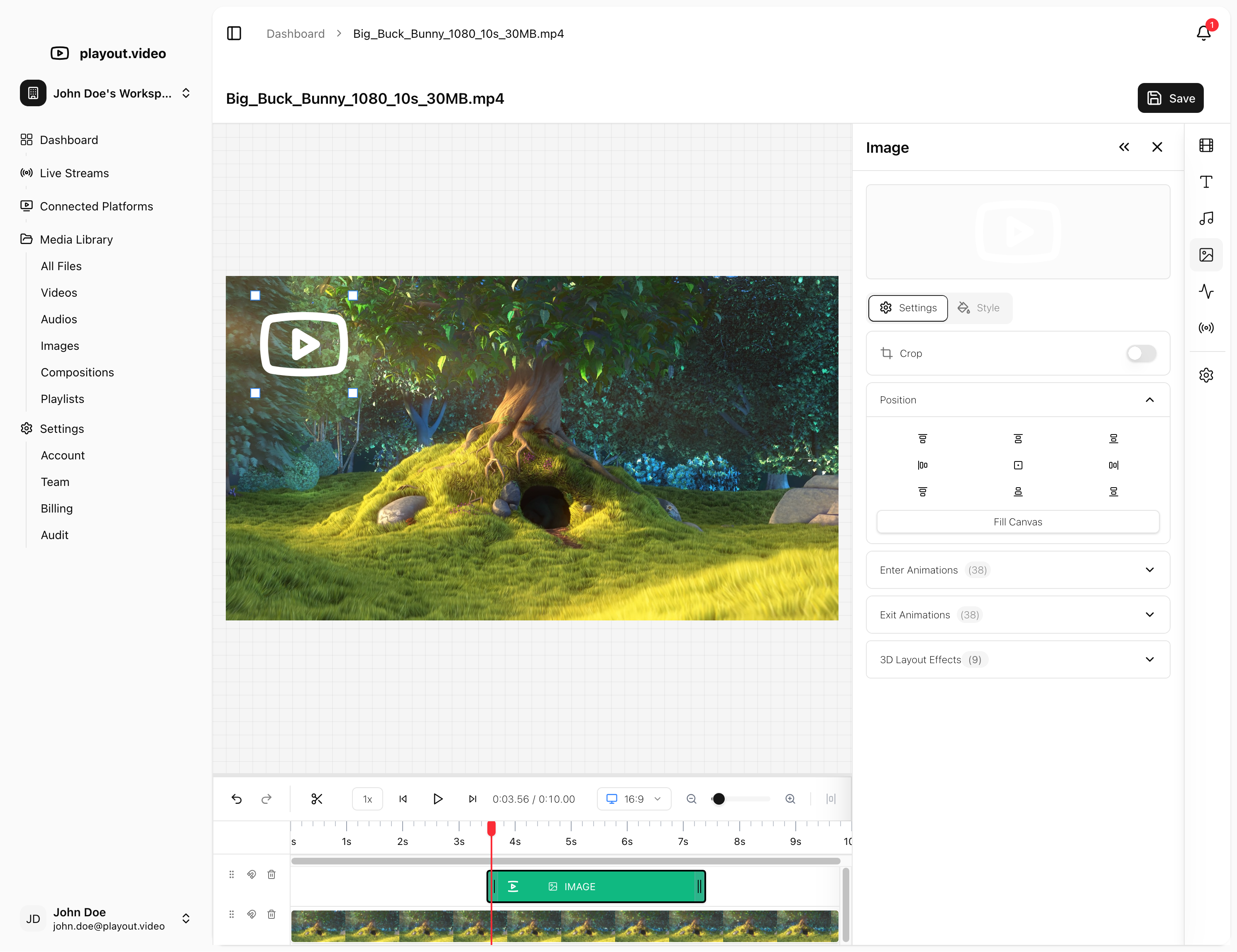Viewport: 1237px width, 952px height.
Task: Expand Enter Animations section
Action: point(1018,570)
